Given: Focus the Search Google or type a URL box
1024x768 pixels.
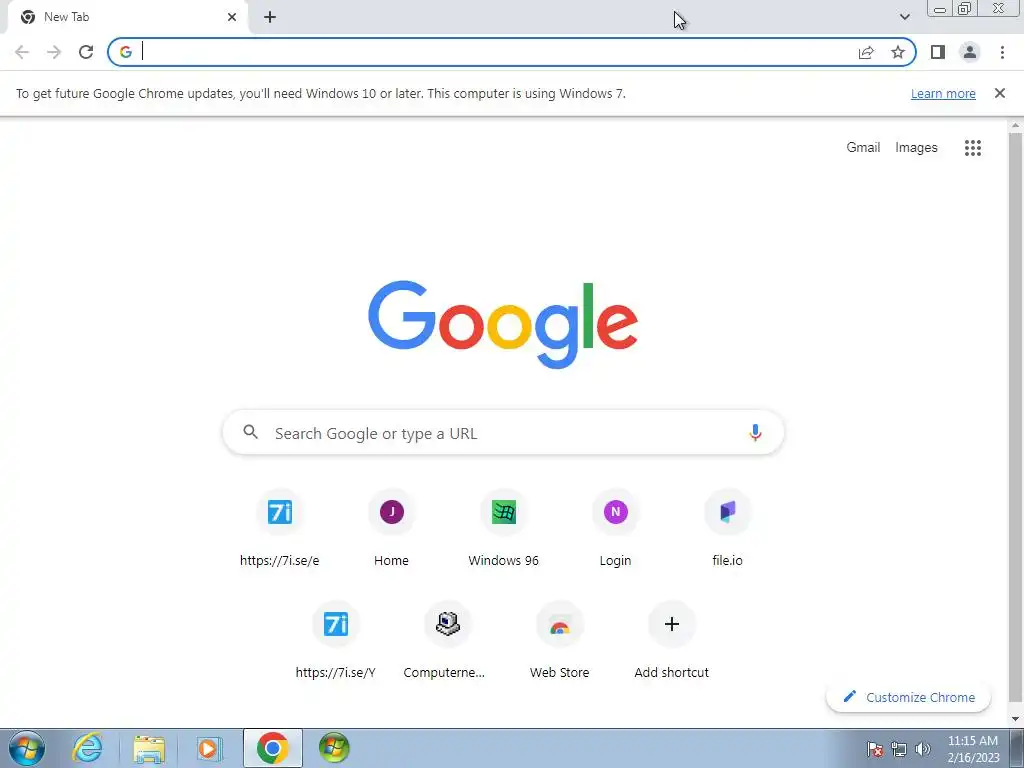Looking at the screenshot, I should click(x=503, y=432).
